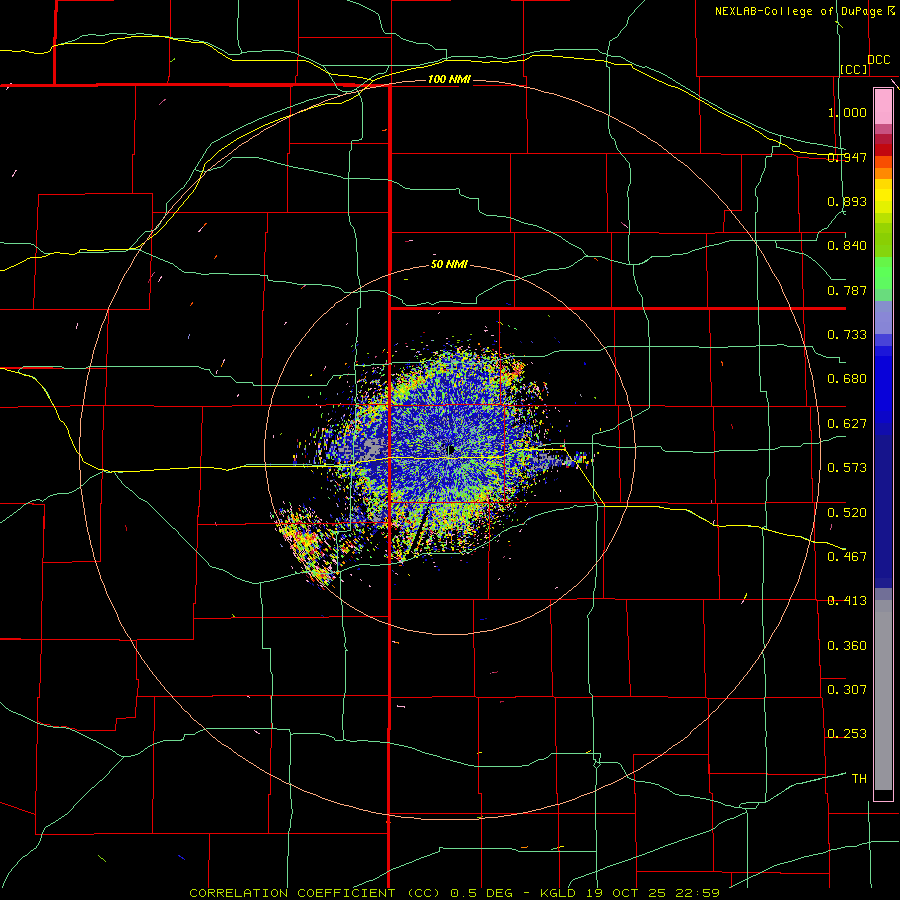Click the KGLD radar site marker at the echo center

pyautogui.click(x=451, y=449)
